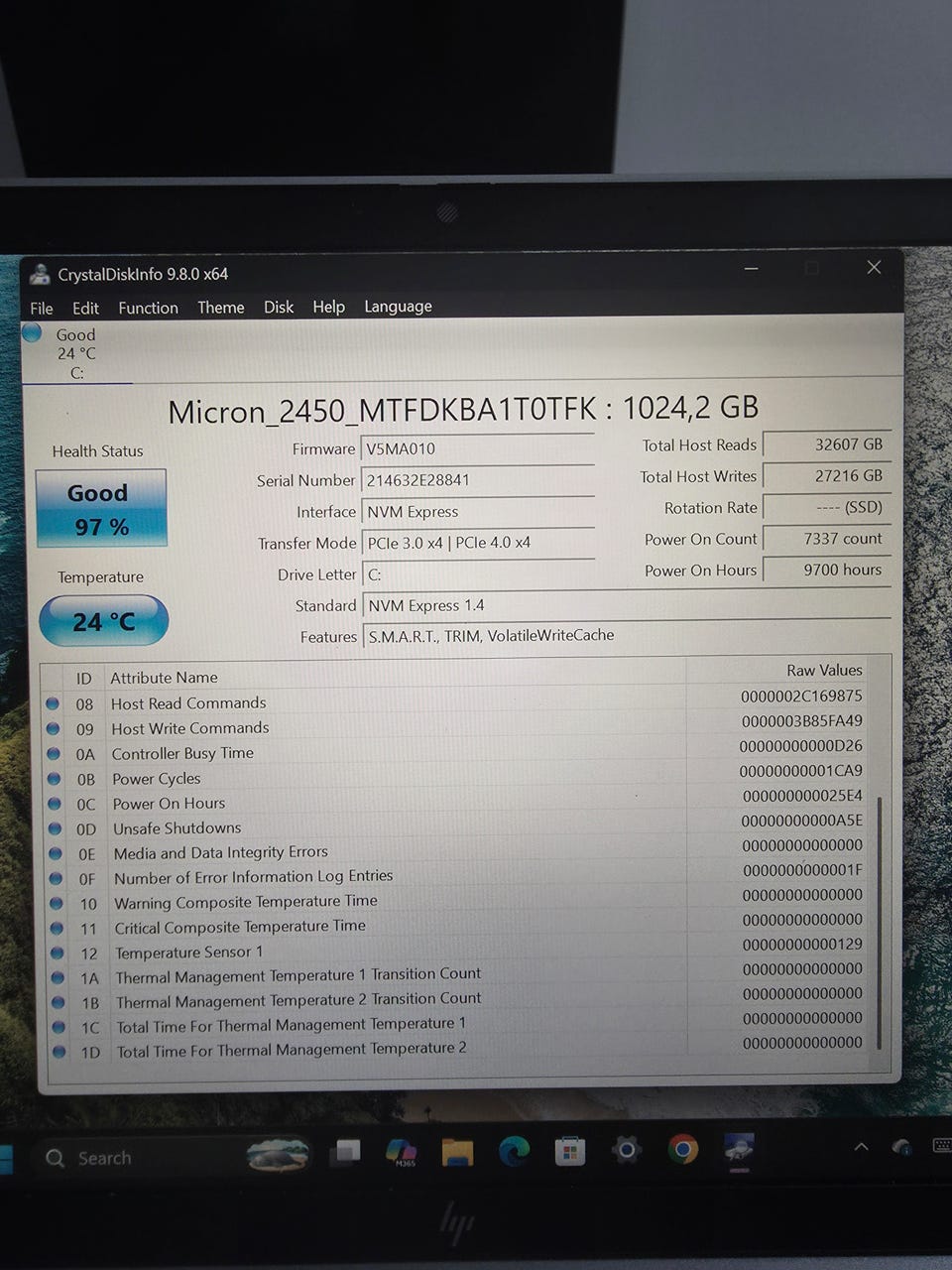Click the CrystalDiskInfo title bar icon
The width and height of the screenshot is (952, 1270).
click(40, 274)
